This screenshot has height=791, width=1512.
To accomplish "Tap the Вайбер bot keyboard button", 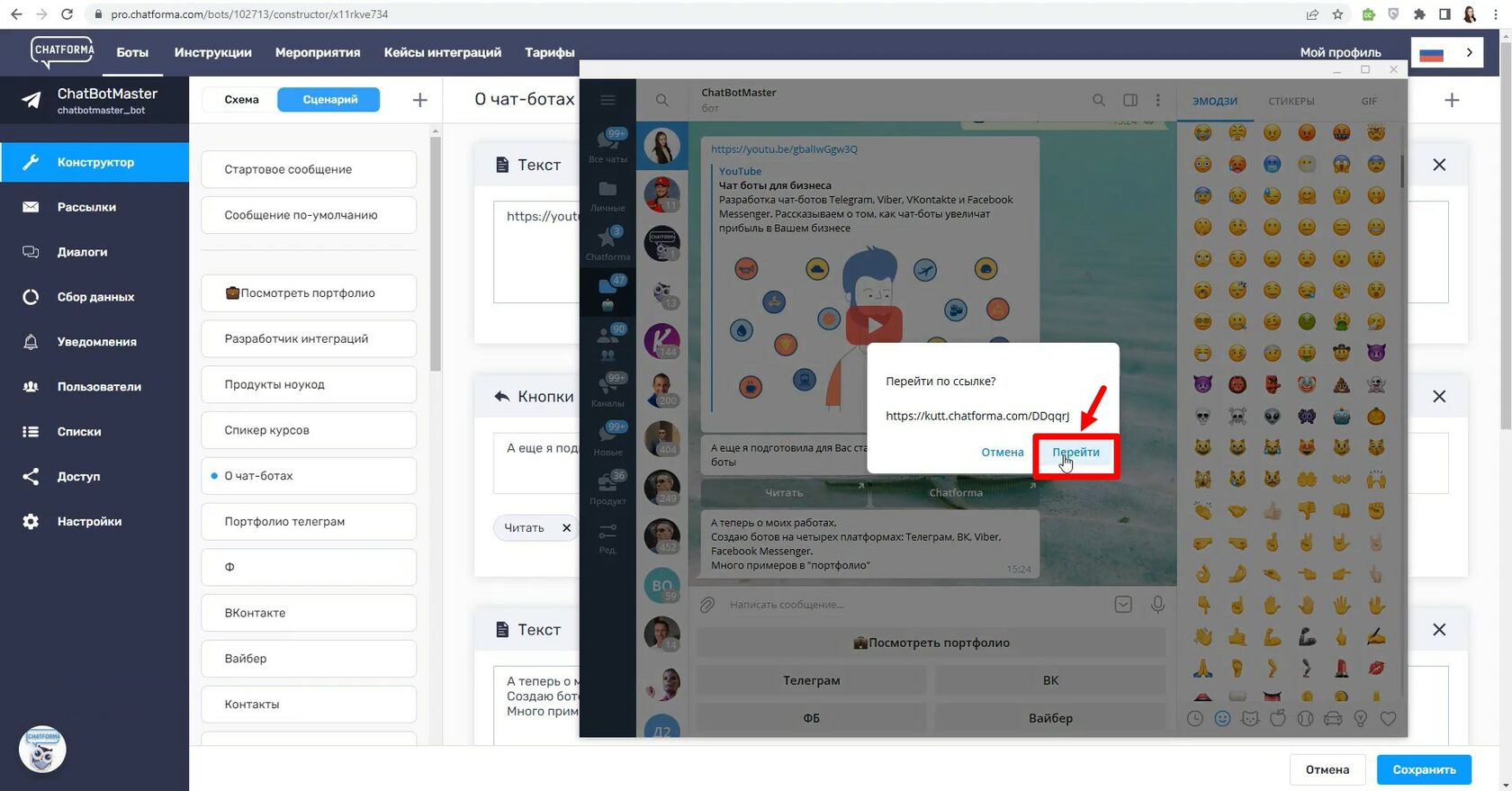I will (x=1050, y=718).
